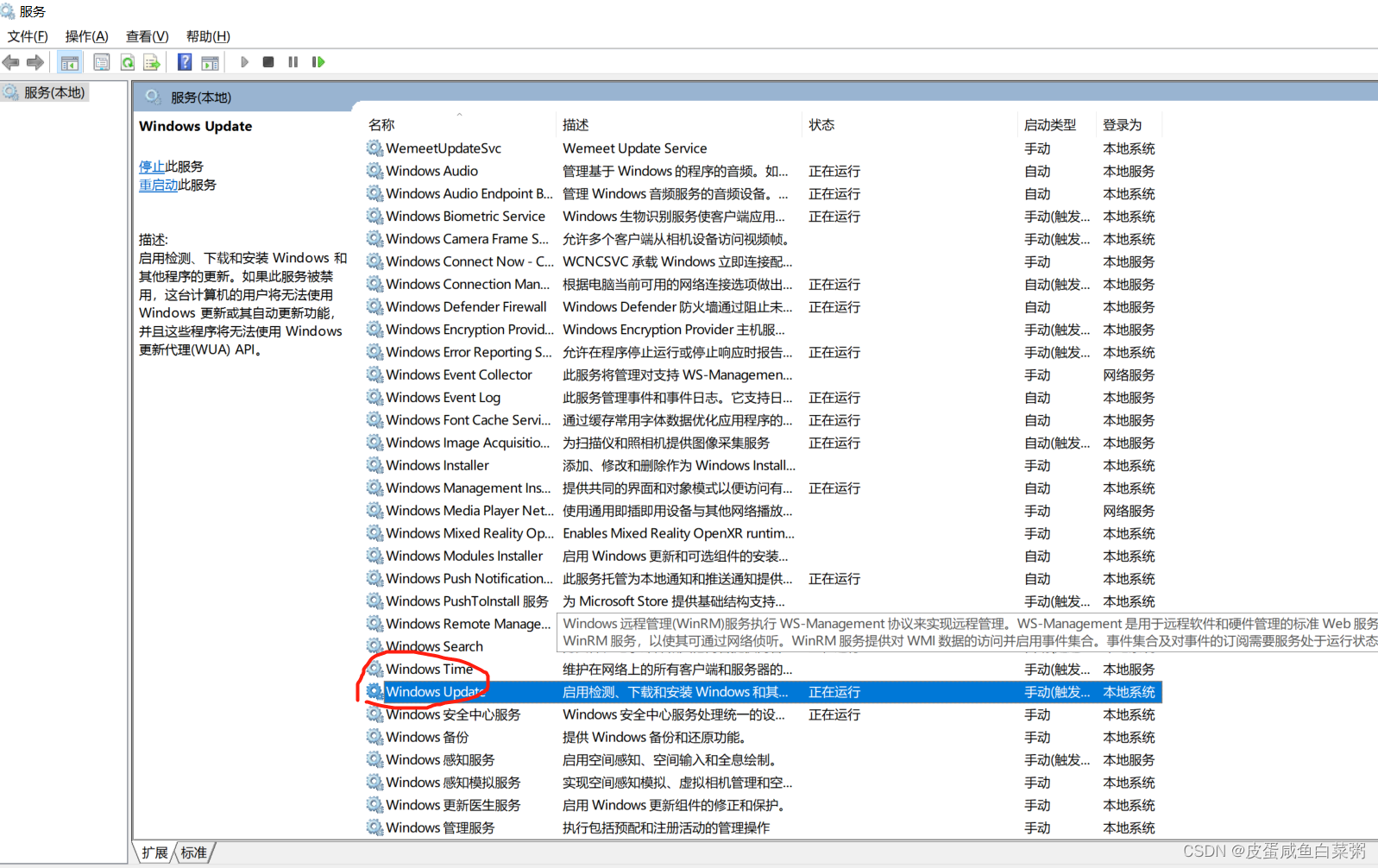This screenshot has height=868, width=1378.
Task: Click the Wemeet Update Service description cell
Action: point(634,148)
